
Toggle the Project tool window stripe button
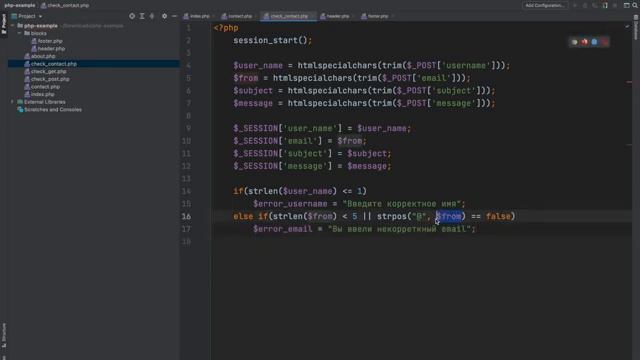pos(4,24)
